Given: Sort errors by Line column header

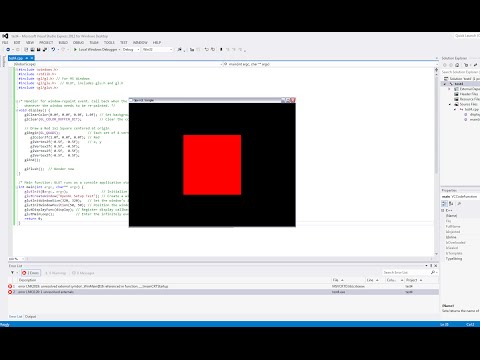Looking at the screenshot, I should pyautogui.click(x=374, y=280).
